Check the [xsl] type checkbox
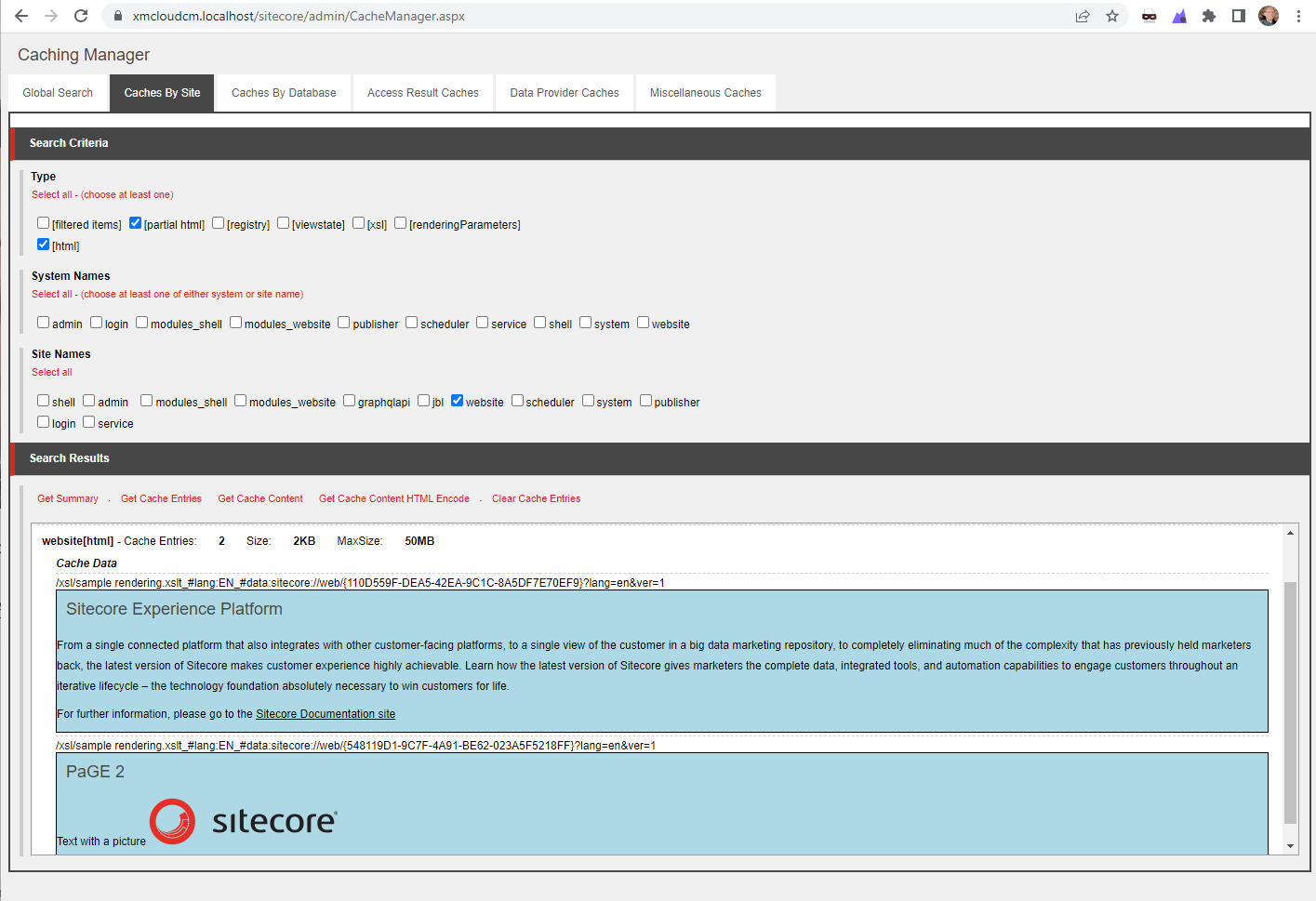This screenshot has width=1316, height=901. (358, 223)
